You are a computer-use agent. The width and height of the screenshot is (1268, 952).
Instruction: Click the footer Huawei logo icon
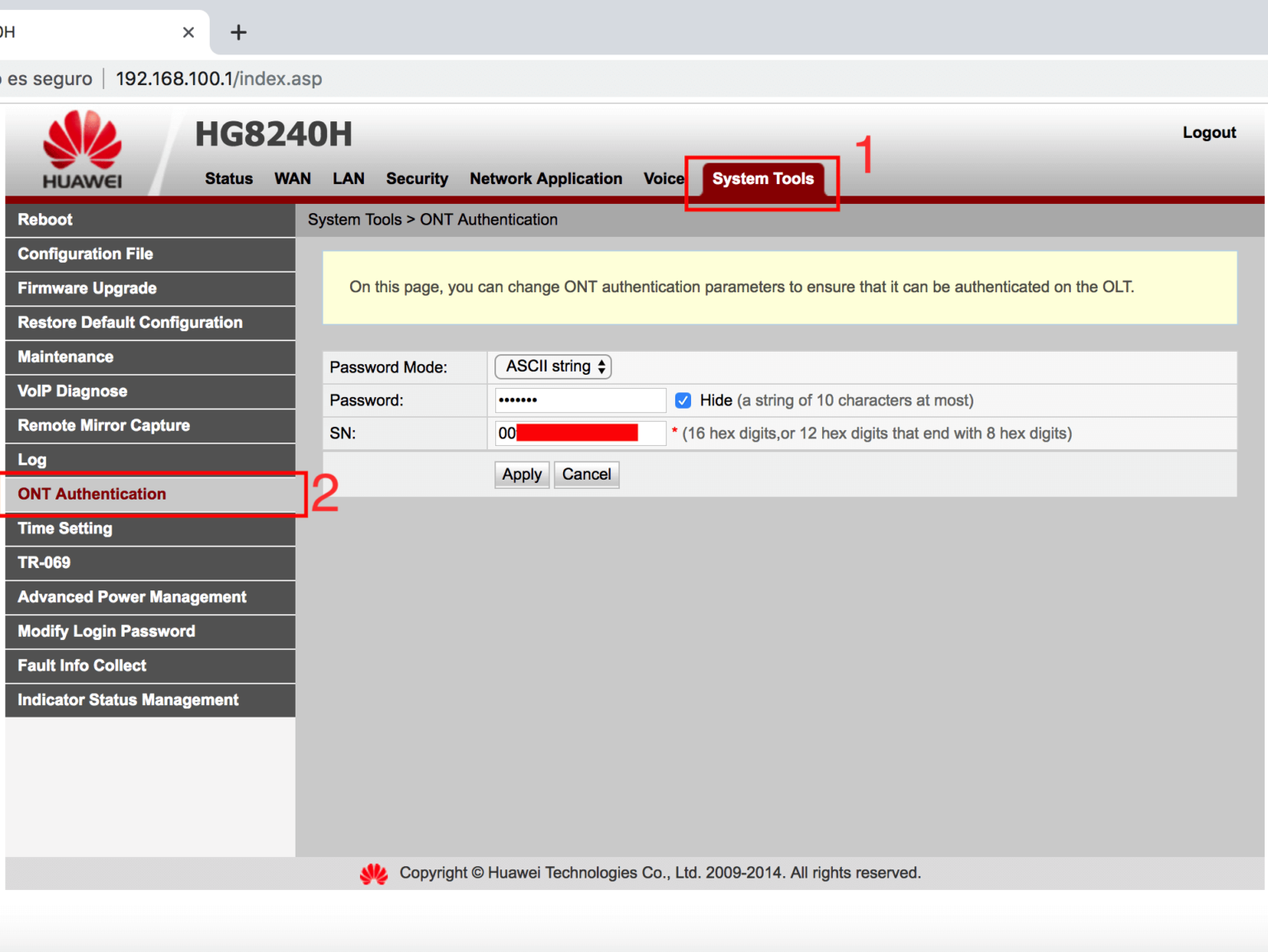[374, 874]
